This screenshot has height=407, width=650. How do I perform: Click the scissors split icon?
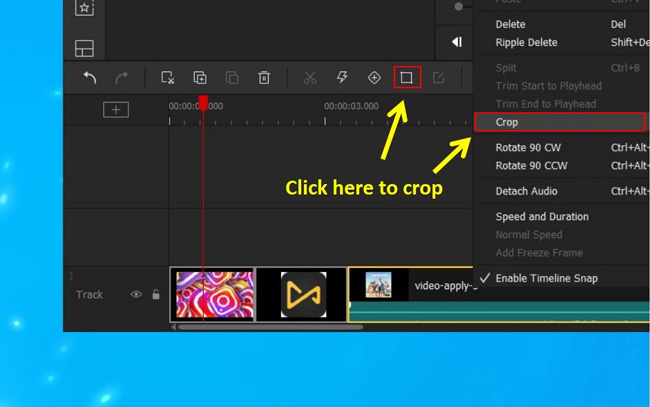click(310, 78)
